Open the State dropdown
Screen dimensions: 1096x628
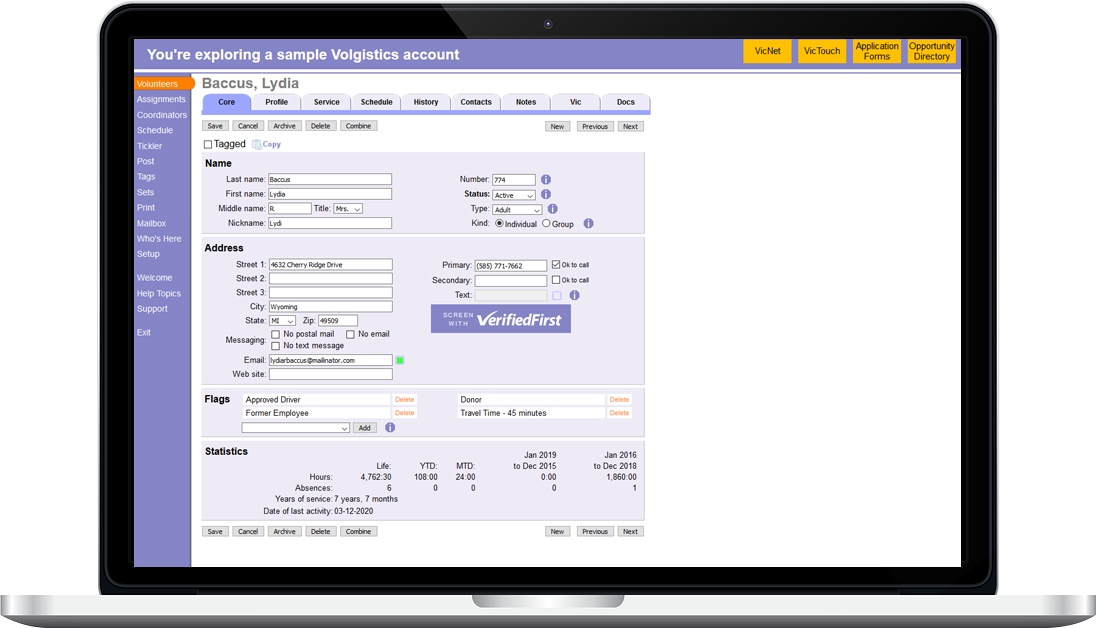coord(283,321)
